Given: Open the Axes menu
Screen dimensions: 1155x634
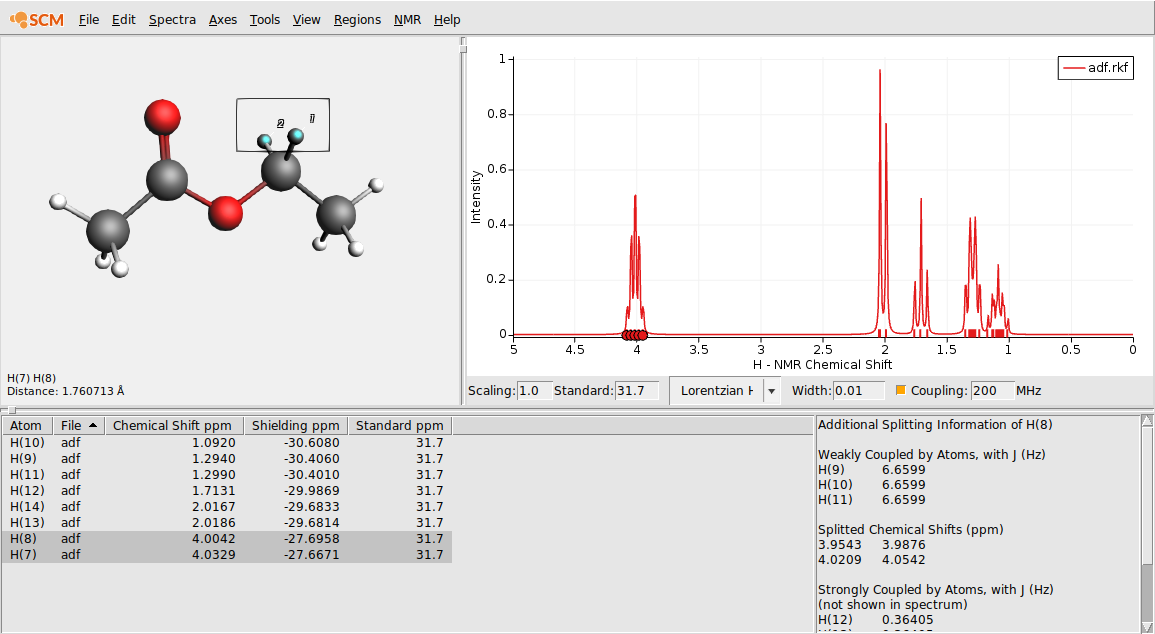Looking at the screenshot, I should coord(222,20).
